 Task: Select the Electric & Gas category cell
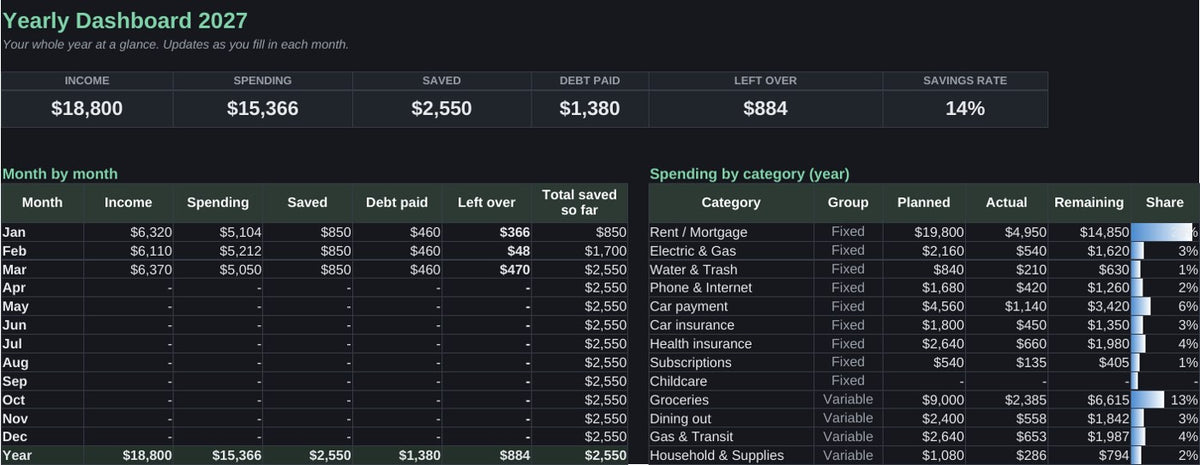tap(731, 251)
